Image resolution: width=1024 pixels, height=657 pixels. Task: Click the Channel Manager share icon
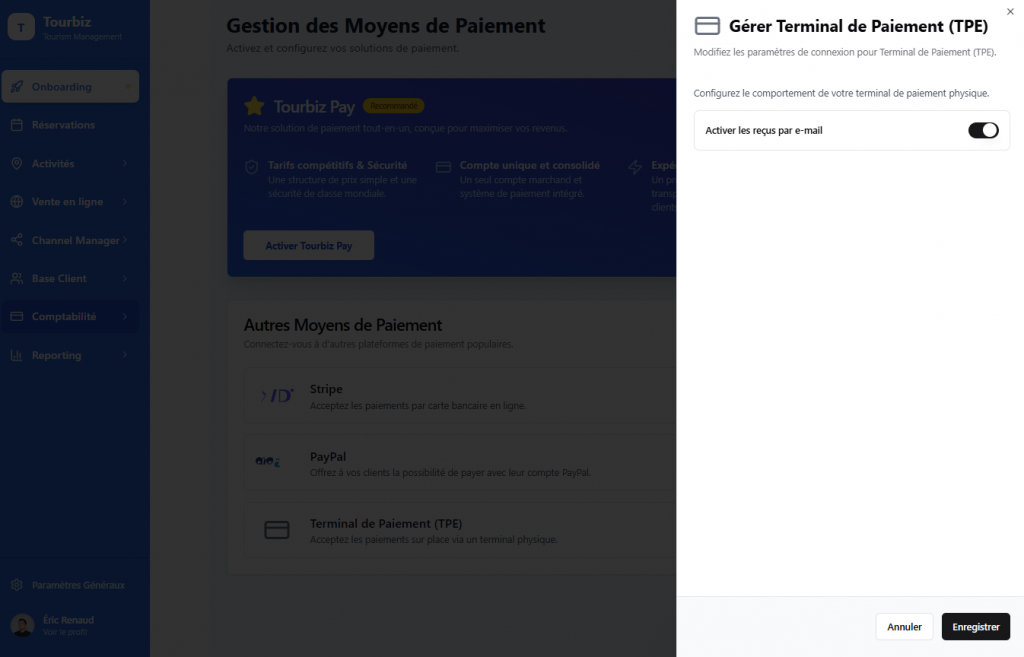[x=16, y=240]
